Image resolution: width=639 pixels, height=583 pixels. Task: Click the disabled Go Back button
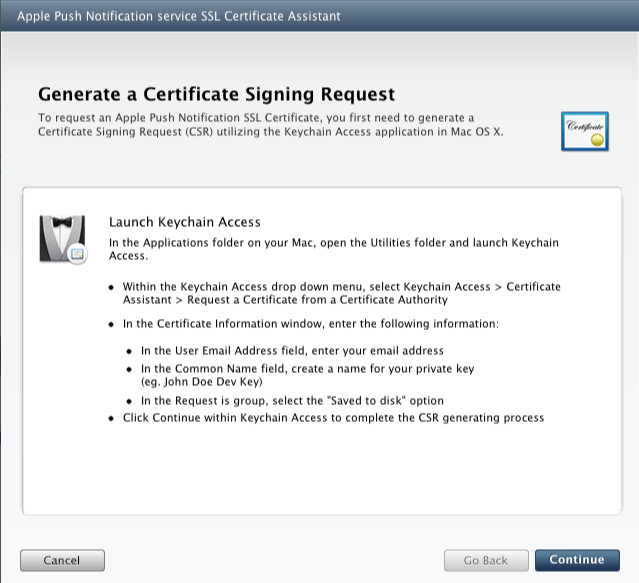pos(486,560)
